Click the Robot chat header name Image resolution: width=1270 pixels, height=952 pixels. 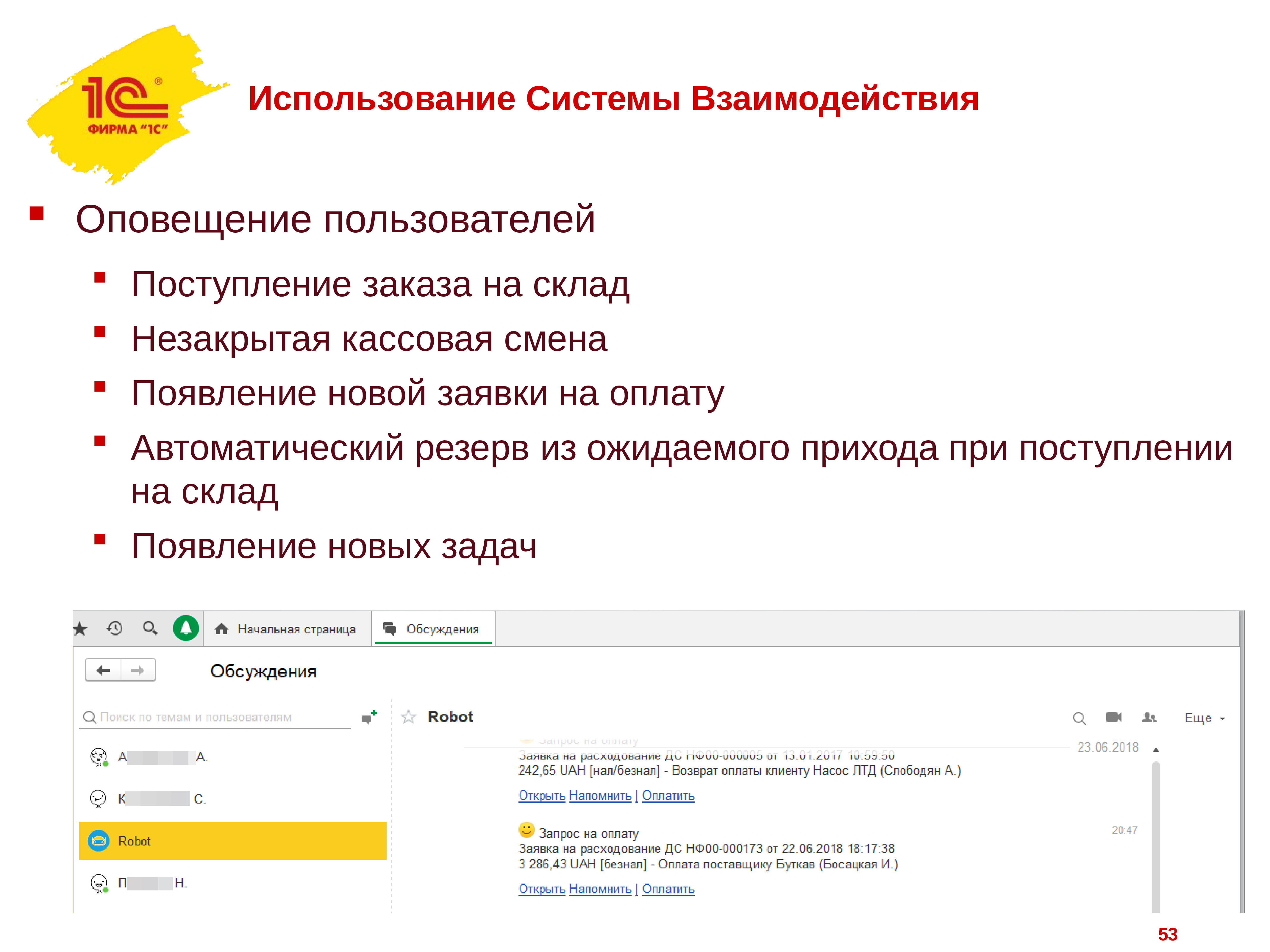tap(450, 717)
